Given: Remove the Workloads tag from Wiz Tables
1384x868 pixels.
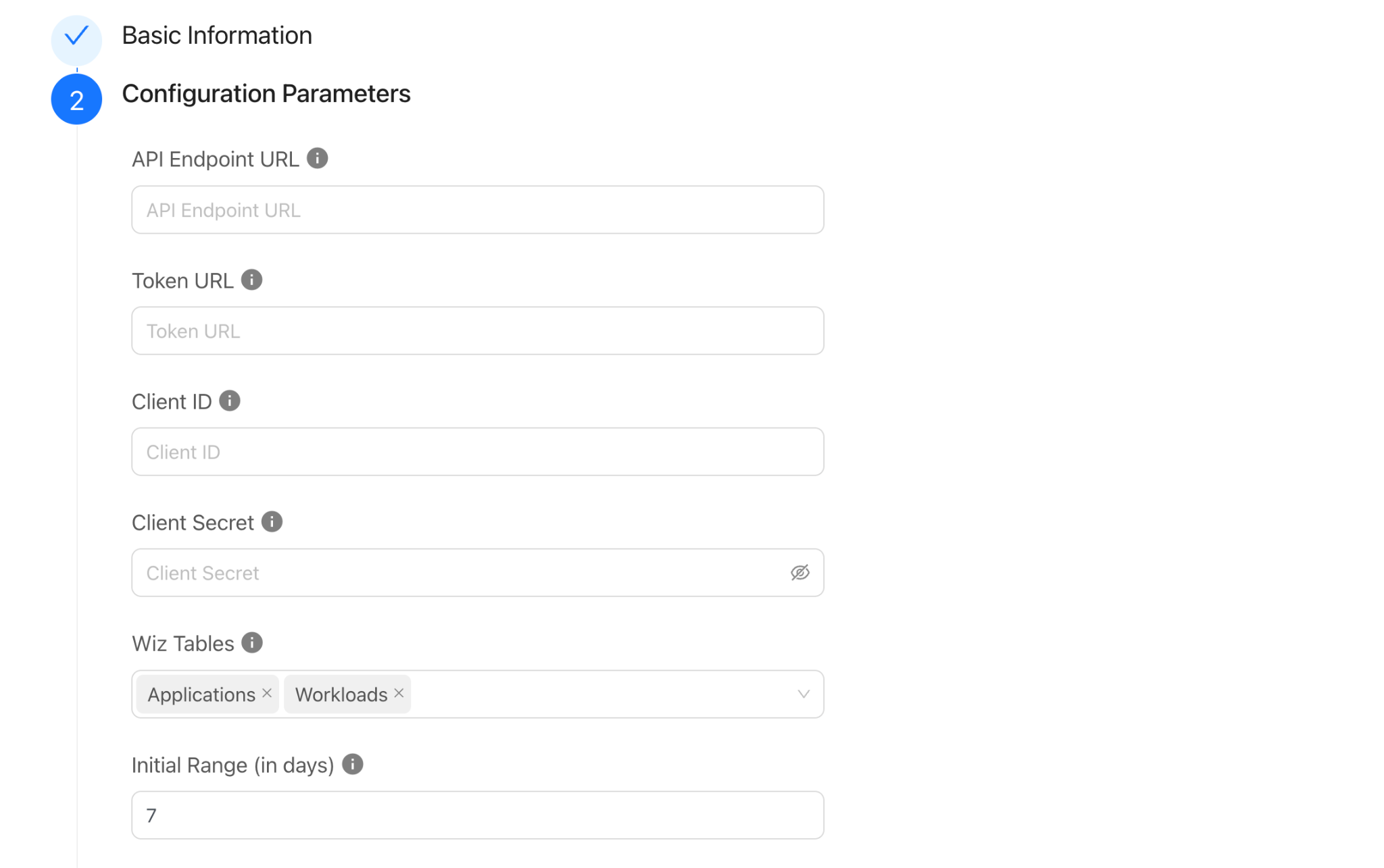Looking at the screenshot, I should coord(399,693).
